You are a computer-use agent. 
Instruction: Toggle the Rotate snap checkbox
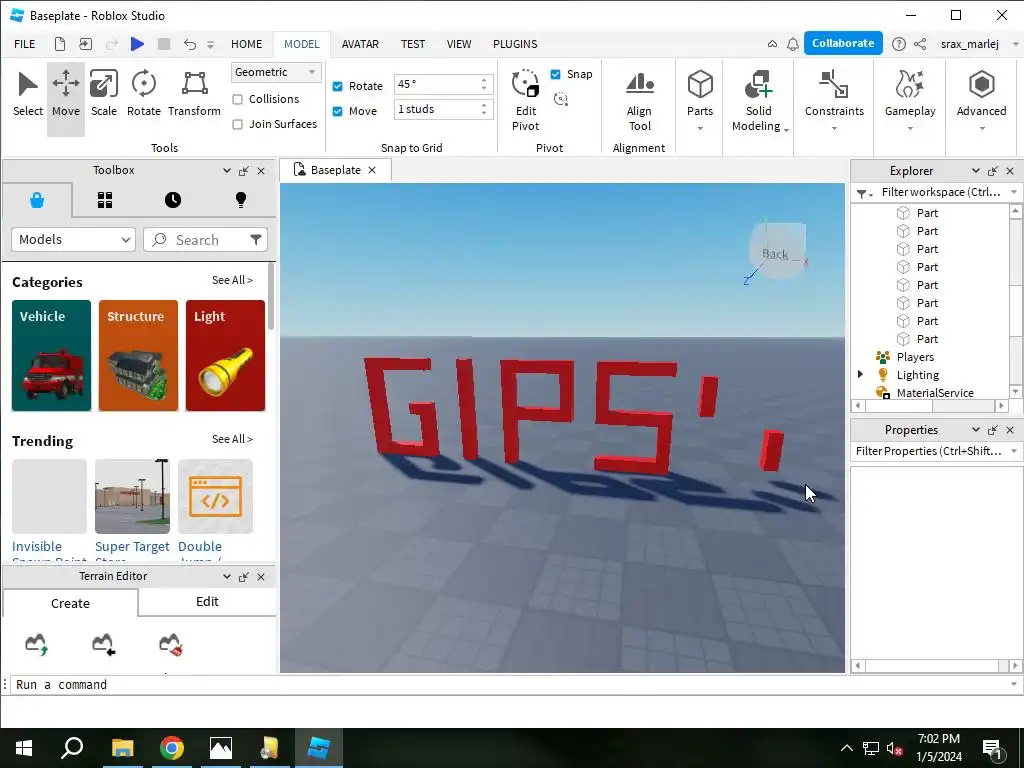tap(338, 86)
